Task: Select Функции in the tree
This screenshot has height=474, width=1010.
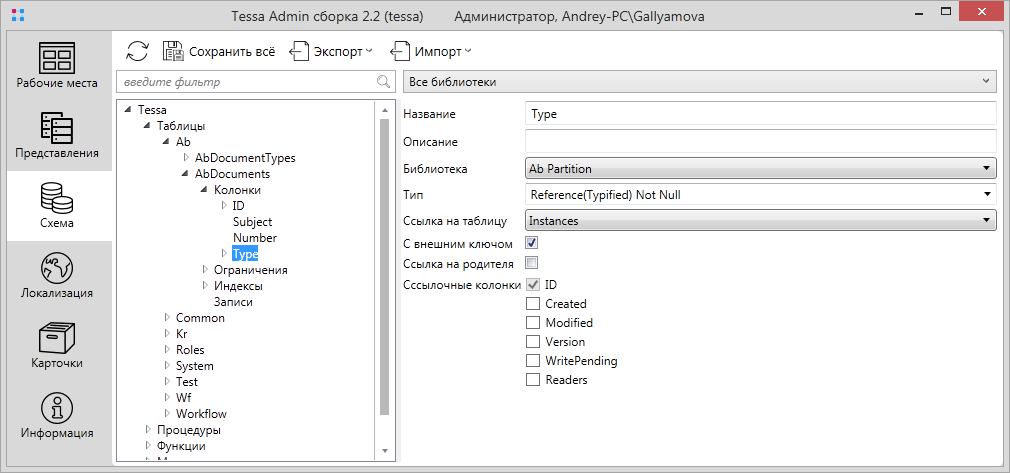Action: pos(182,446)
